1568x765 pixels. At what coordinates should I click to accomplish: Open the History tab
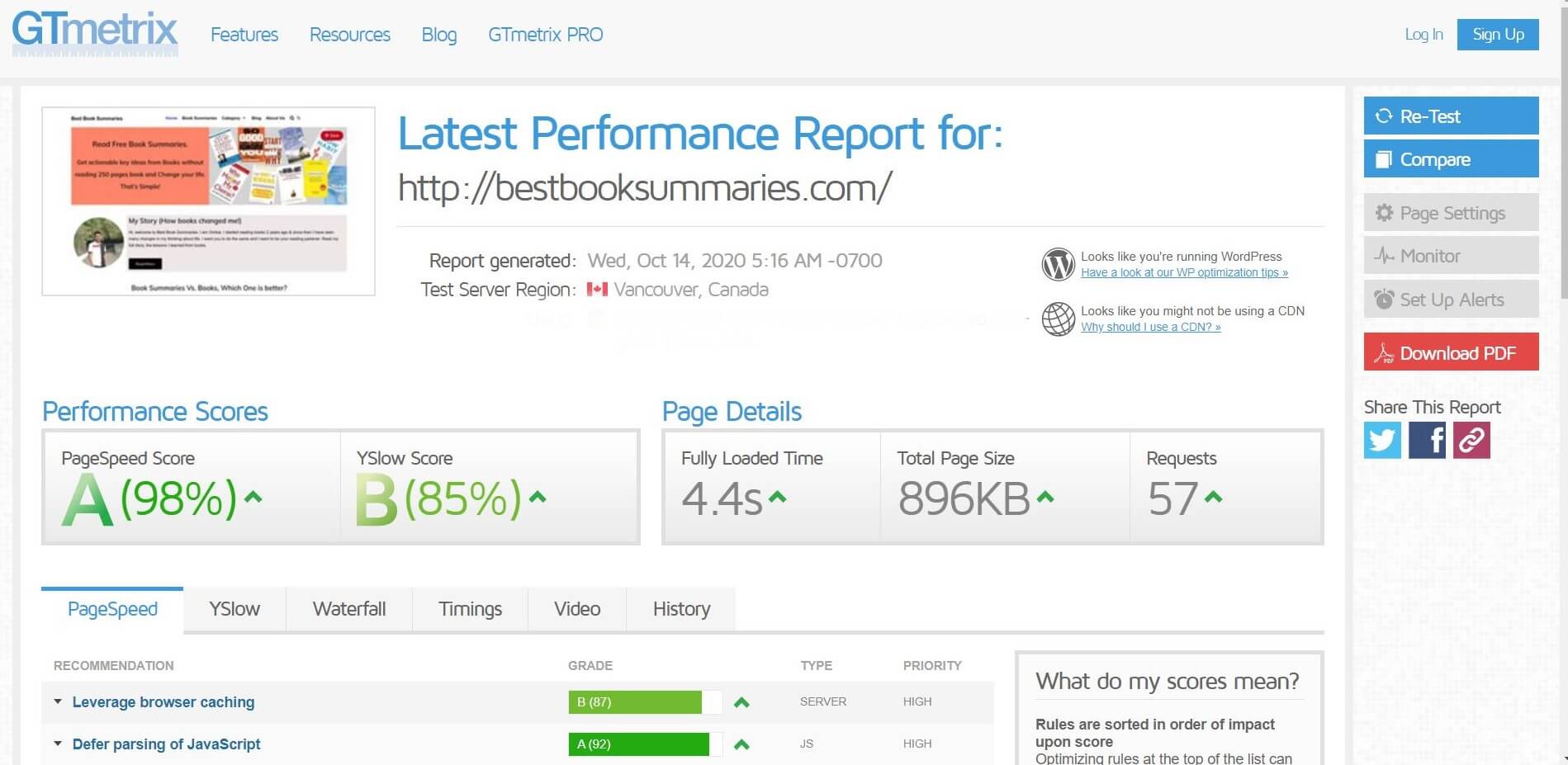click(681, 609)
